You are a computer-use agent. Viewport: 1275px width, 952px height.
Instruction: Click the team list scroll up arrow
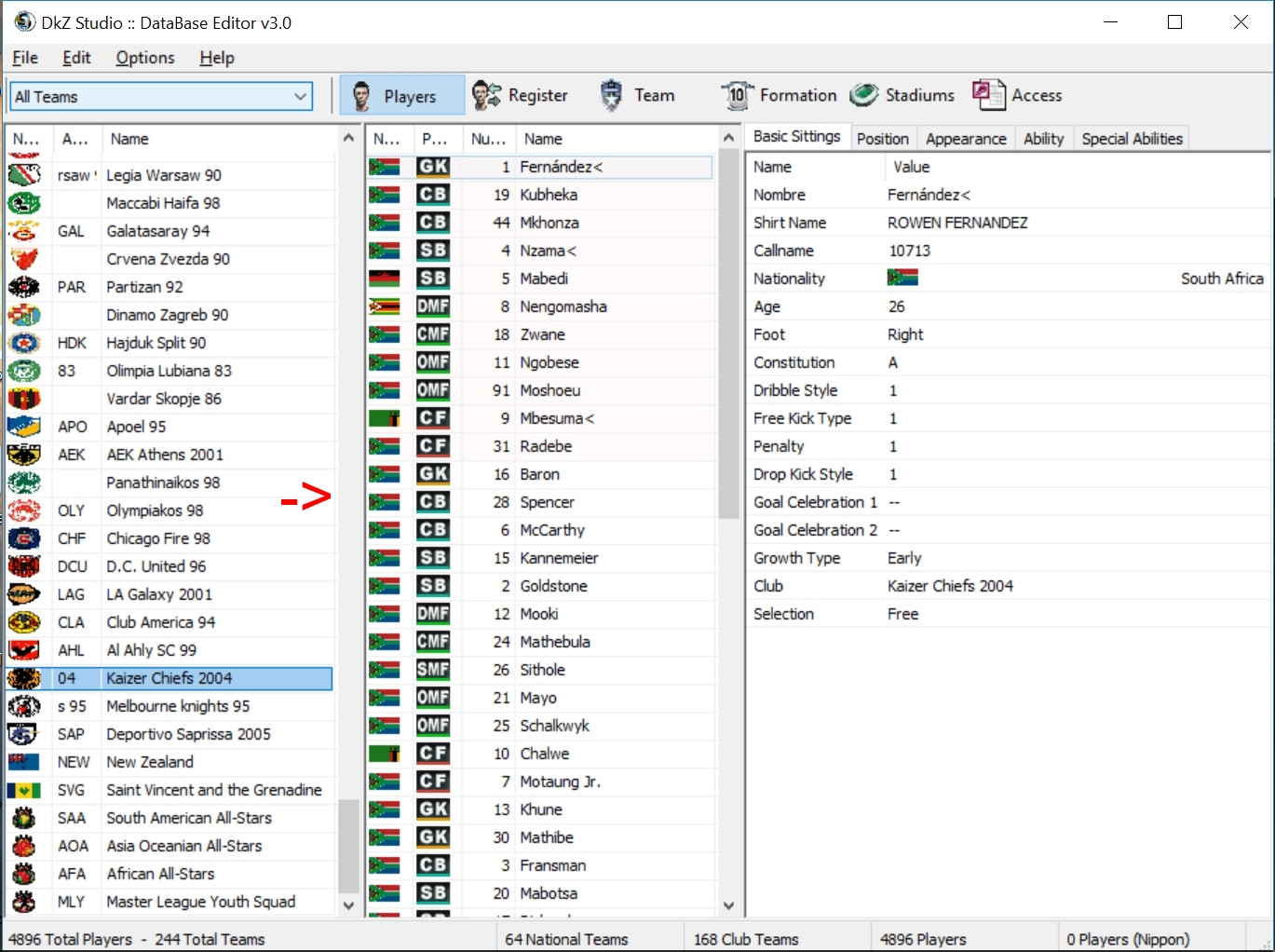[x=348, y=138]
